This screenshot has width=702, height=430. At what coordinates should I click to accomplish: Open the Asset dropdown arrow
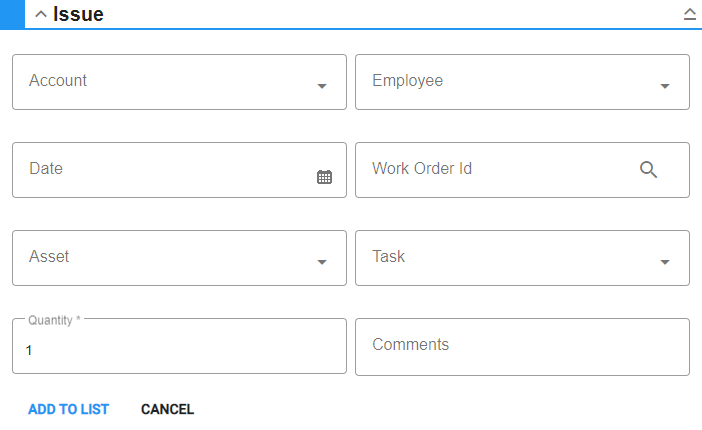[x=322, y=263]
